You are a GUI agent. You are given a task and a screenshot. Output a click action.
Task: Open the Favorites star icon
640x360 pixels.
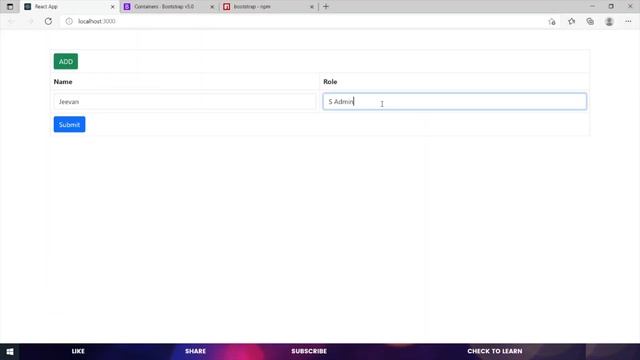coord(571,22)
